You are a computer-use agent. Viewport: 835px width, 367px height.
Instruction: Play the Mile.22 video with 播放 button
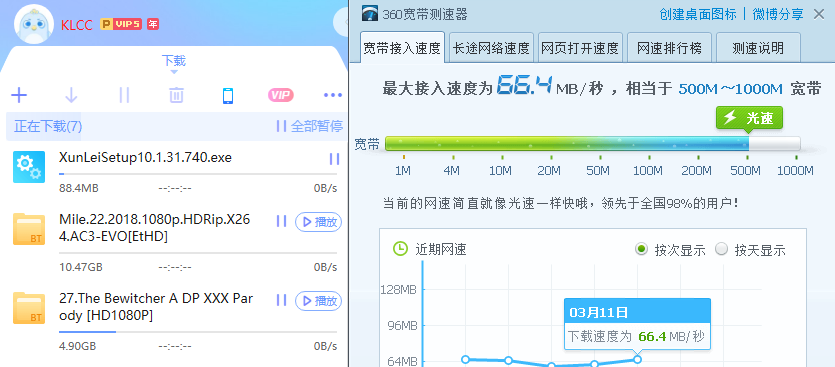pos(318,222)
